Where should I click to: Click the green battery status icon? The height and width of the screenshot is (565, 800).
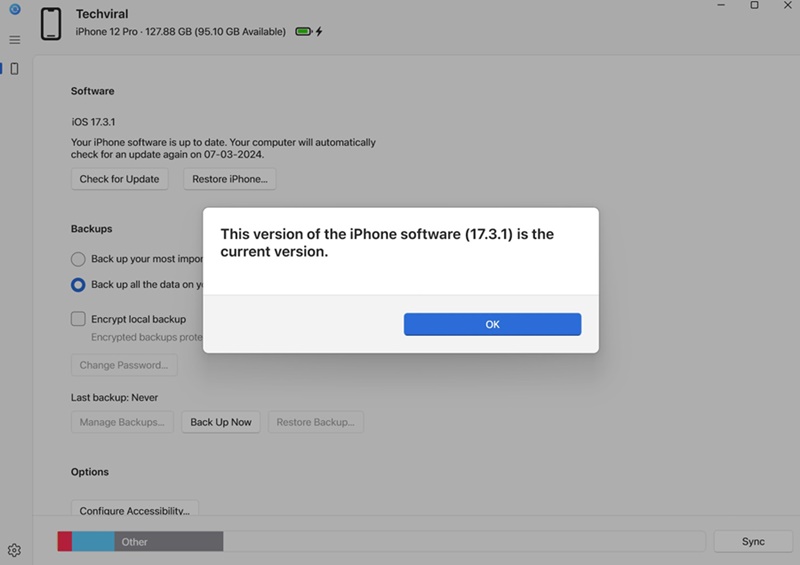303,32
